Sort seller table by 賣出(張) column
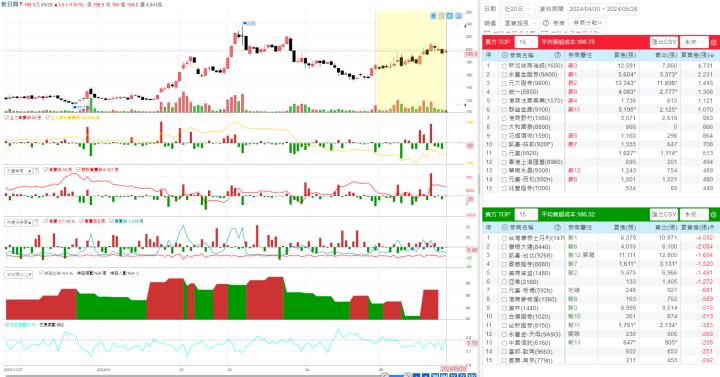 tap(665, 227)
